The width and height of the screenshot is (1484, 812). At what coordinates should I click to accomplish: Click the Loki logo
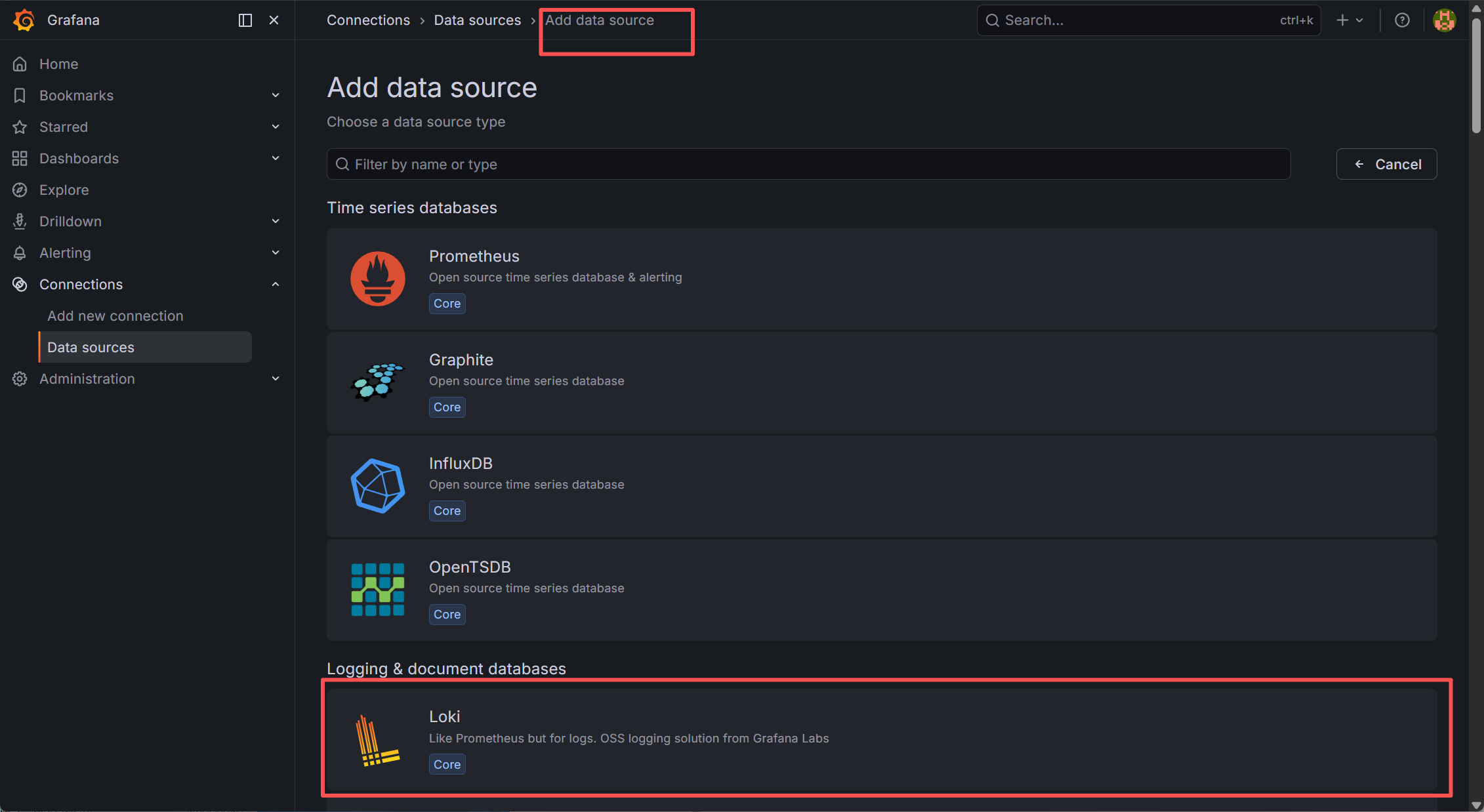tap(377, 740)
